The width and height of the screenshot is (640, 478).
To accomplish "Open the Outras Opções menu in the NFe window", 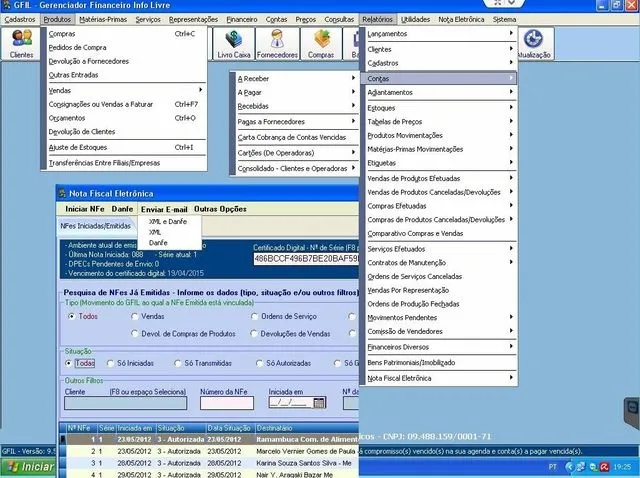I will [x=220, y=208].
